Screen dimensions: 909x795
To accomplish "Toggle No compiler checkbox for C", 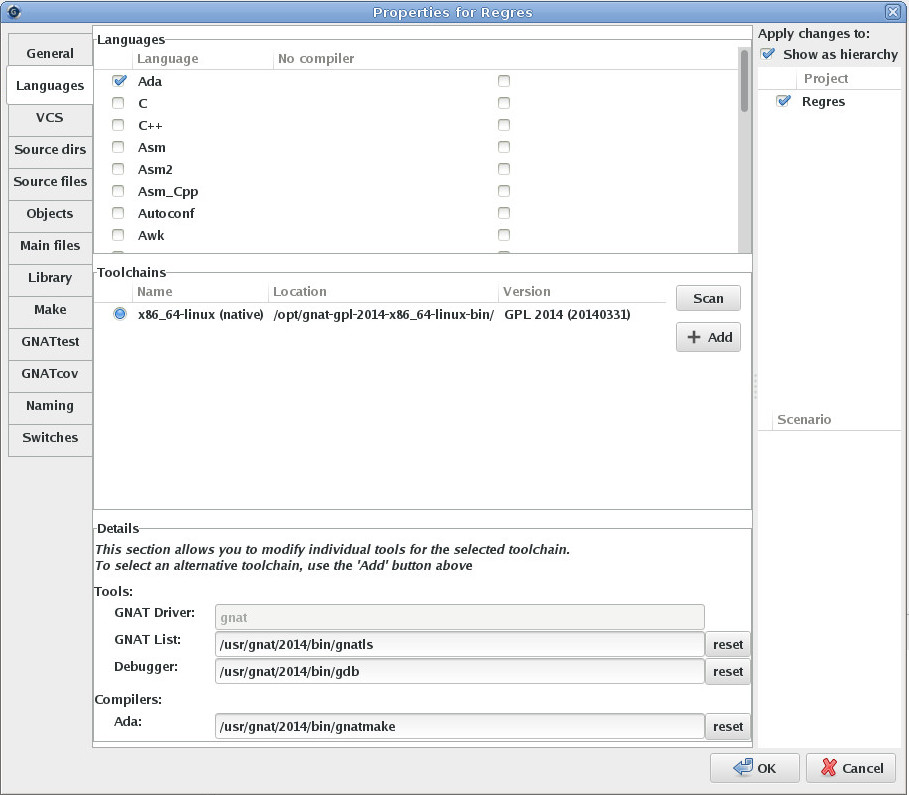I will pos(504,103).
